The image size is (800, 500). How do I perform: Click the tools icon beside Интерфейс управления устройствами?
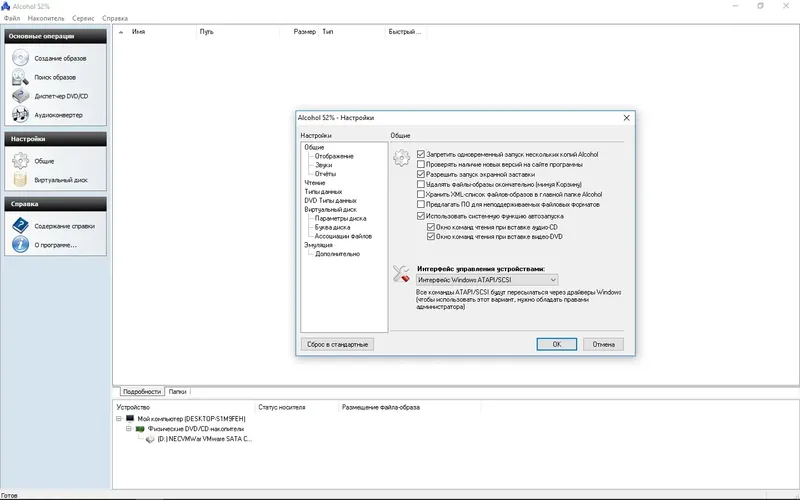(x=402, y=274)
